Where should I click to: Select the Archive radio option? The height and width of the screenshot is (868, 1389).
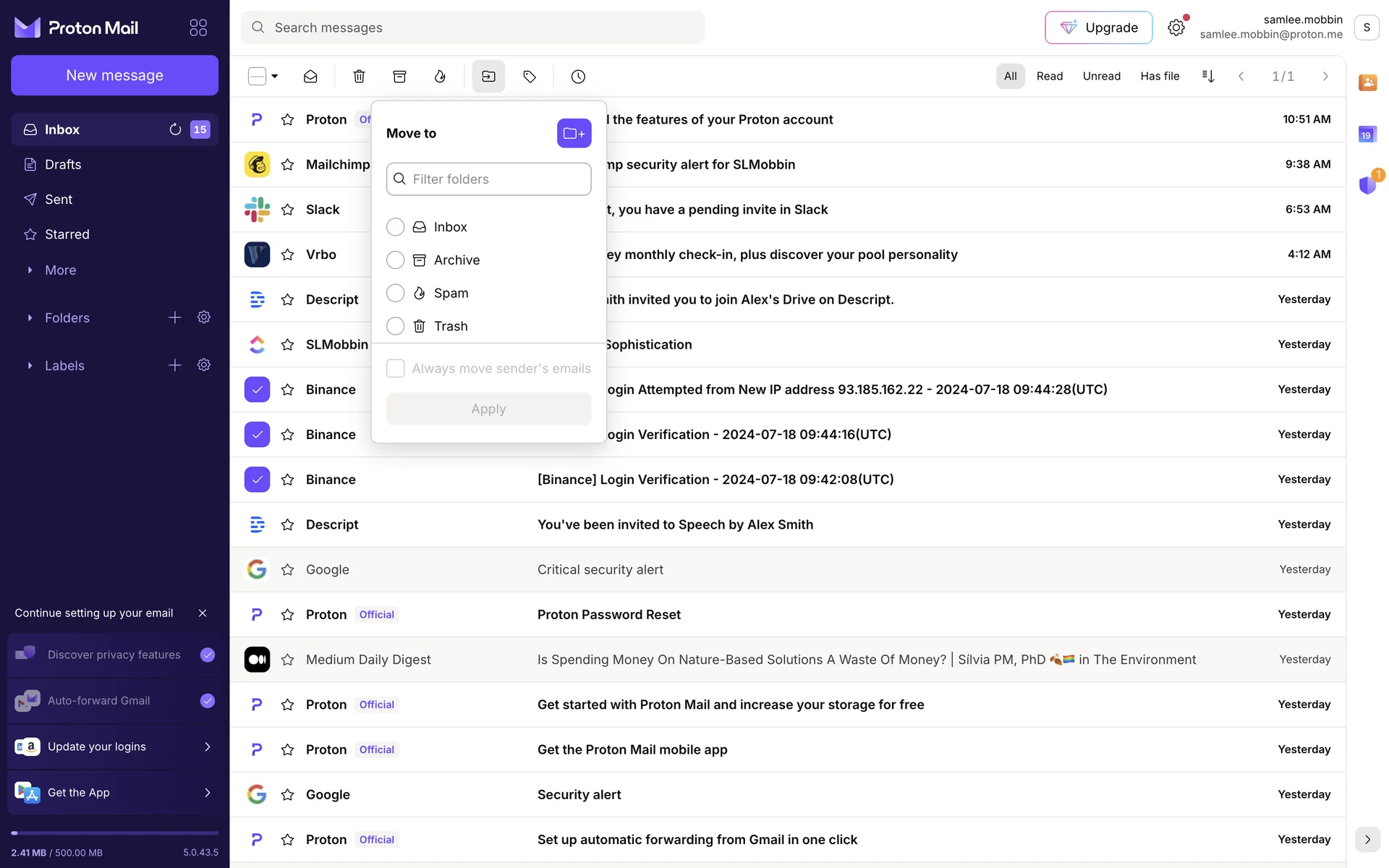395,260
